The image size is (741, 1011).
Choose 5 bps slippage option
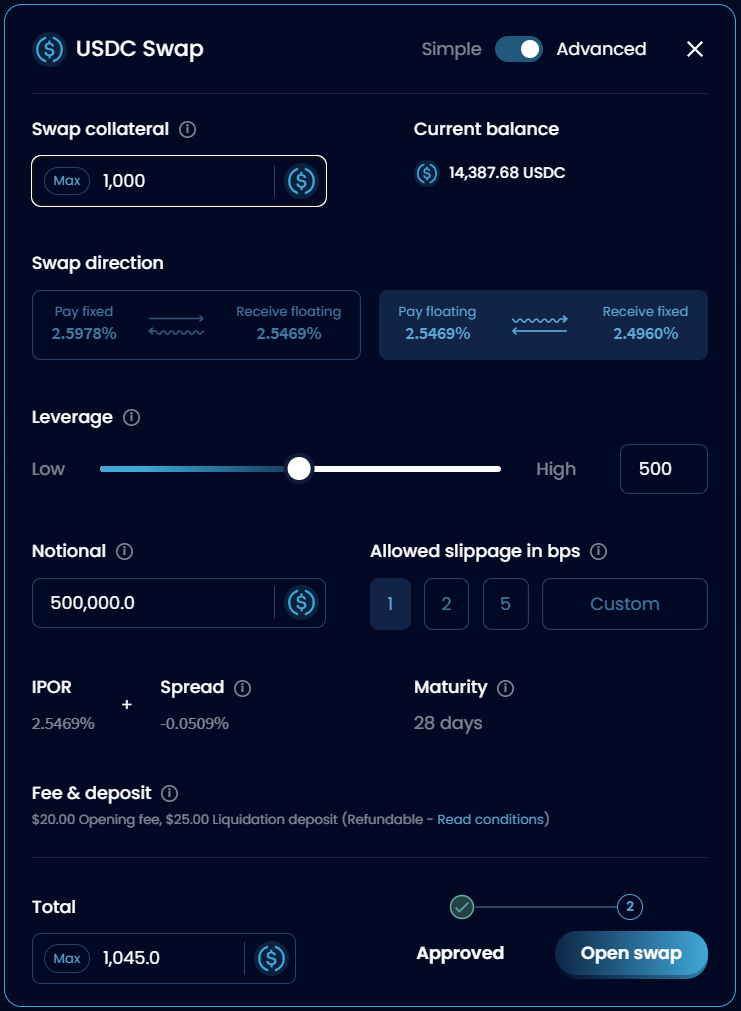(506, 604)
